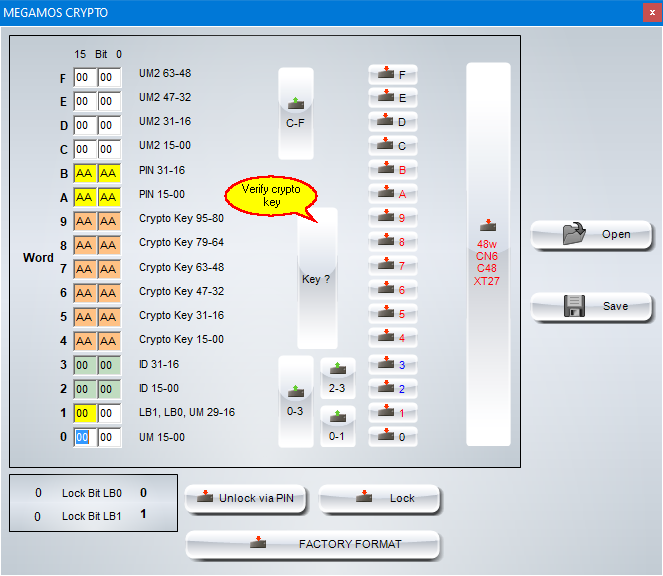This screenshot has height=576, width=663.
Task: Click UM2 63-48 label
Action: click(x=165, y=74)
